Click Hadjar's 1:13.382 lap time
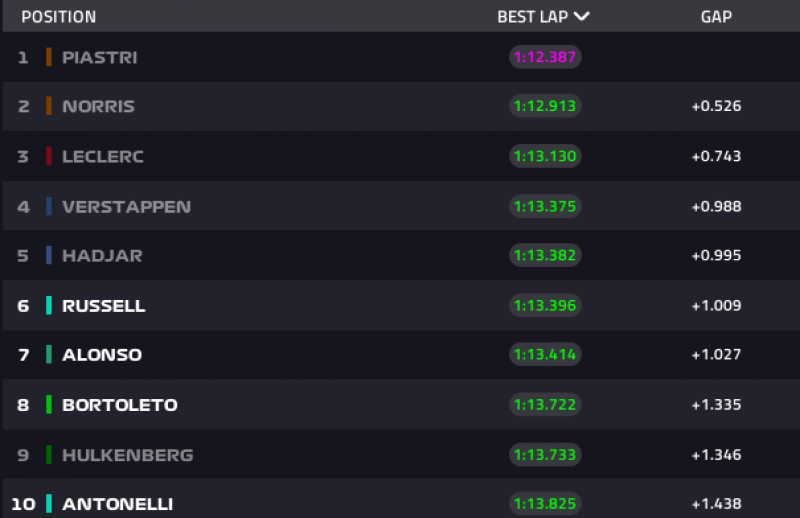This screenshot has height=518, width=800. [x=545, y=255]
